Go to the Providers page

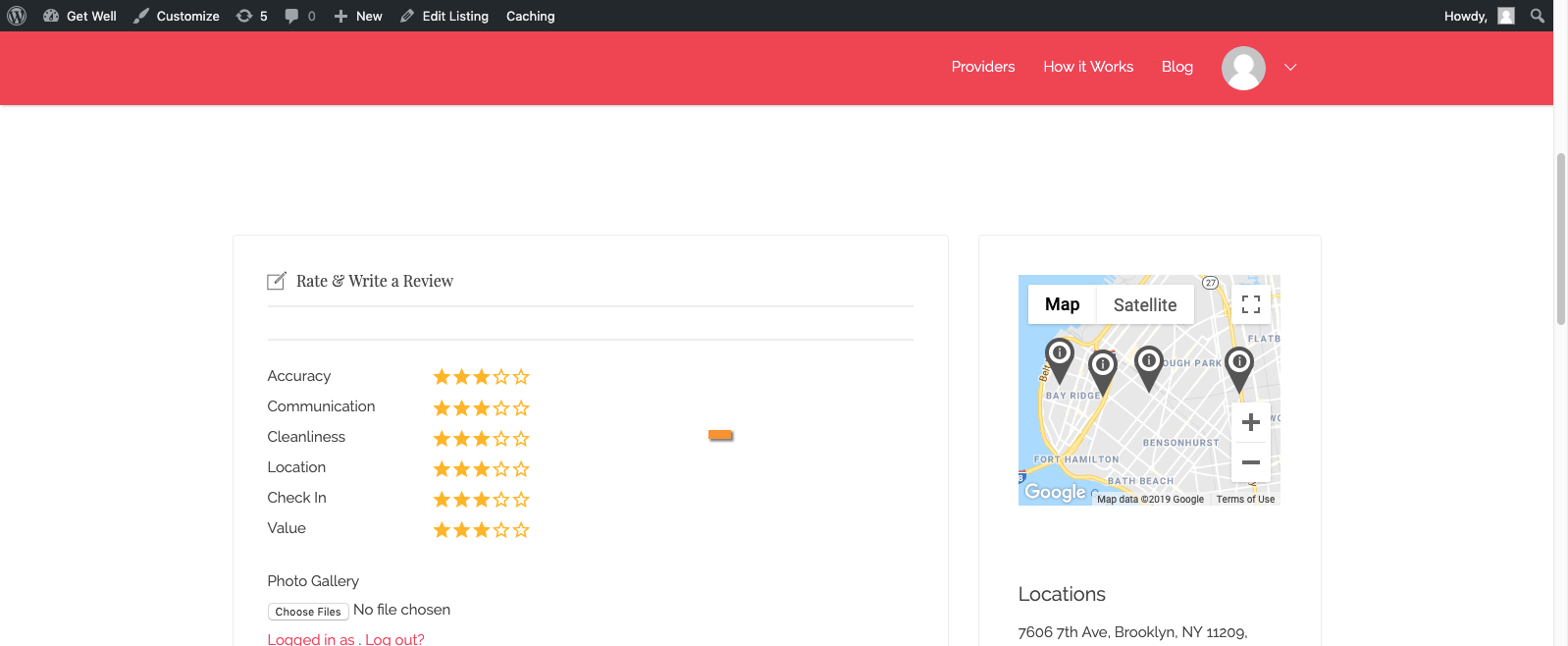(x=983, y=67)
